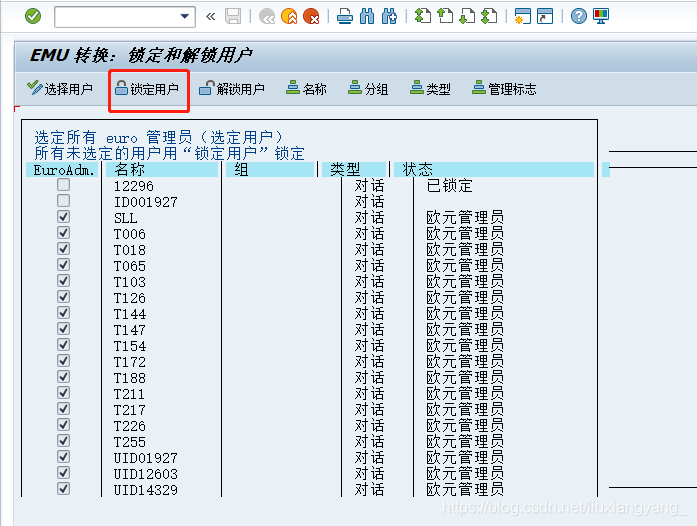Sort by 名称 button
Image resolution: width=697 pixels, height=526 pixels.
click(x=306, y=88)
